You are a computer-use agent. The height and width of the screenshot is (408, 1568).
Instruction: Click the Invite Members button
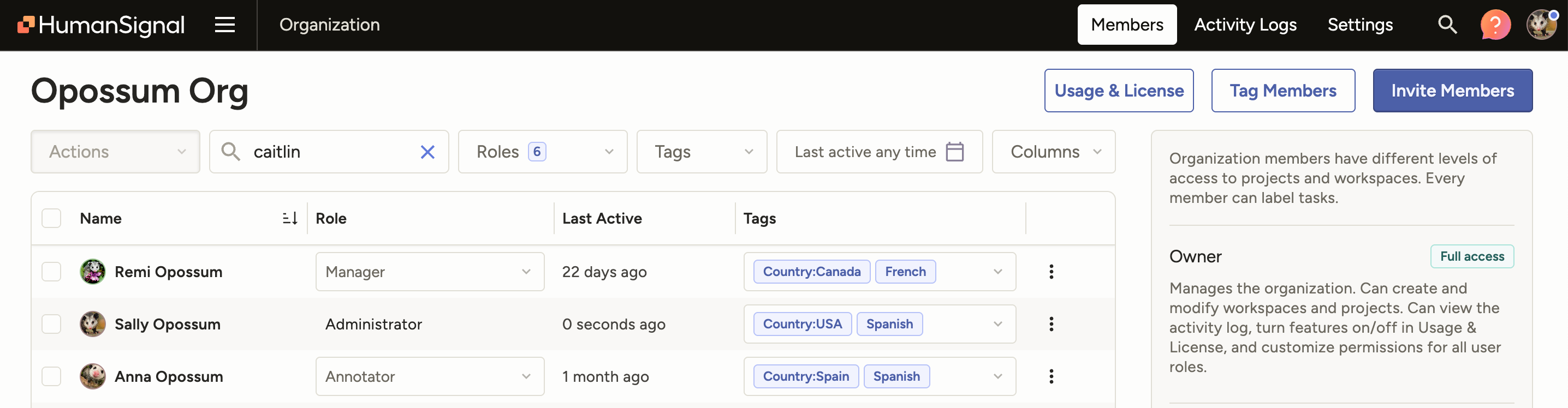coord(1452,91)
